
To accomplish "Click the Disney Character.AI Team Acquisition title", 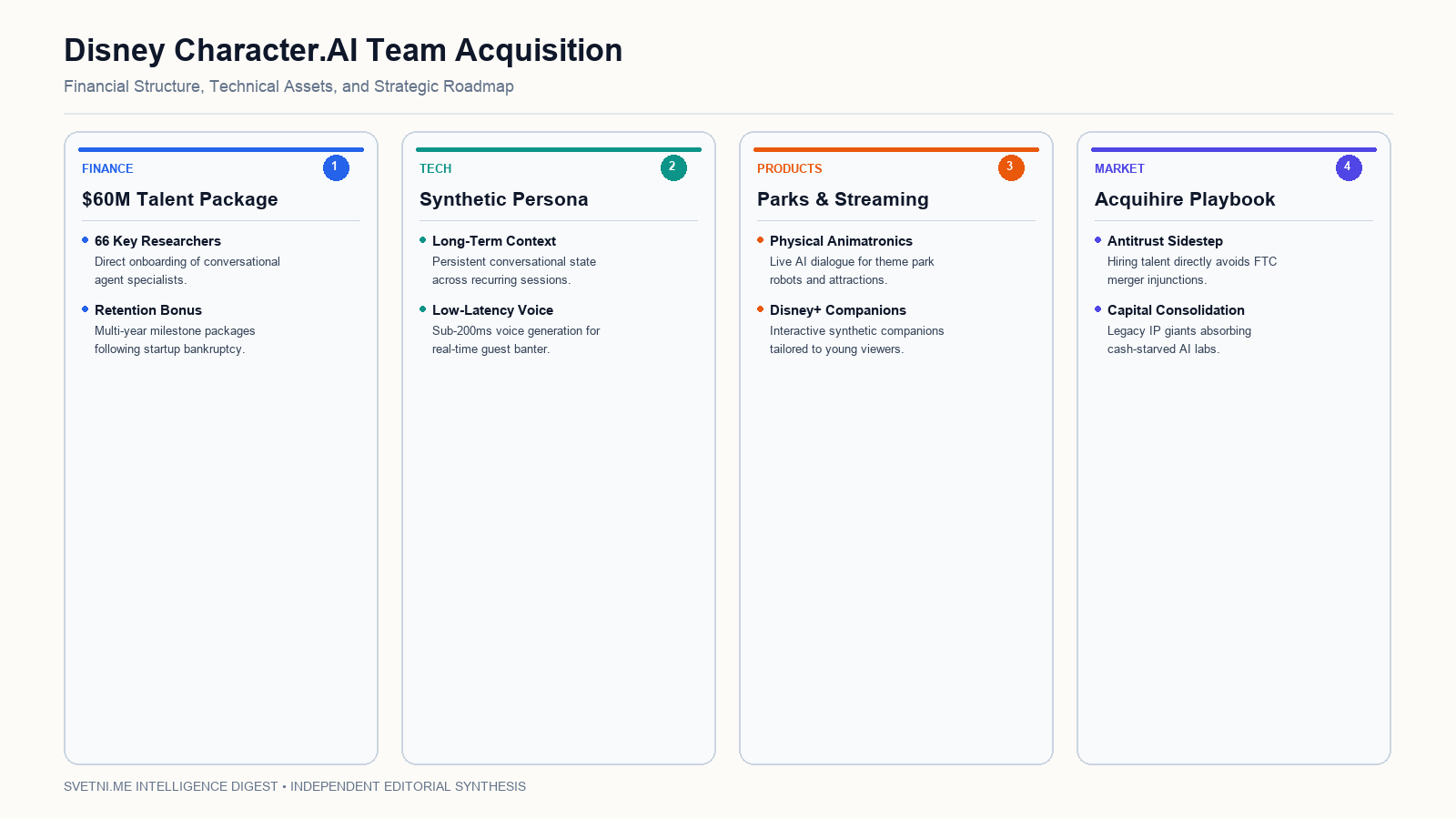I will (343, 50).
